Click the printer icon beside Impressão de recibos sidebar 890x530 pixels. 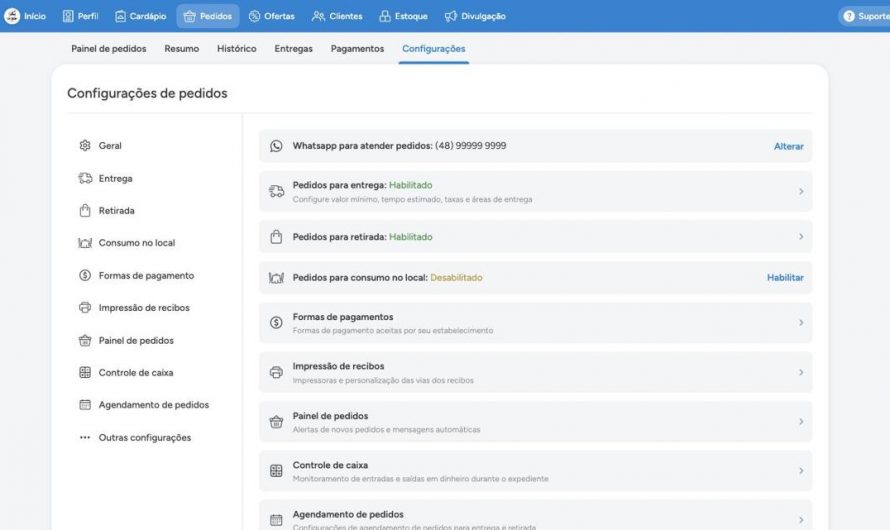(85, 308)
